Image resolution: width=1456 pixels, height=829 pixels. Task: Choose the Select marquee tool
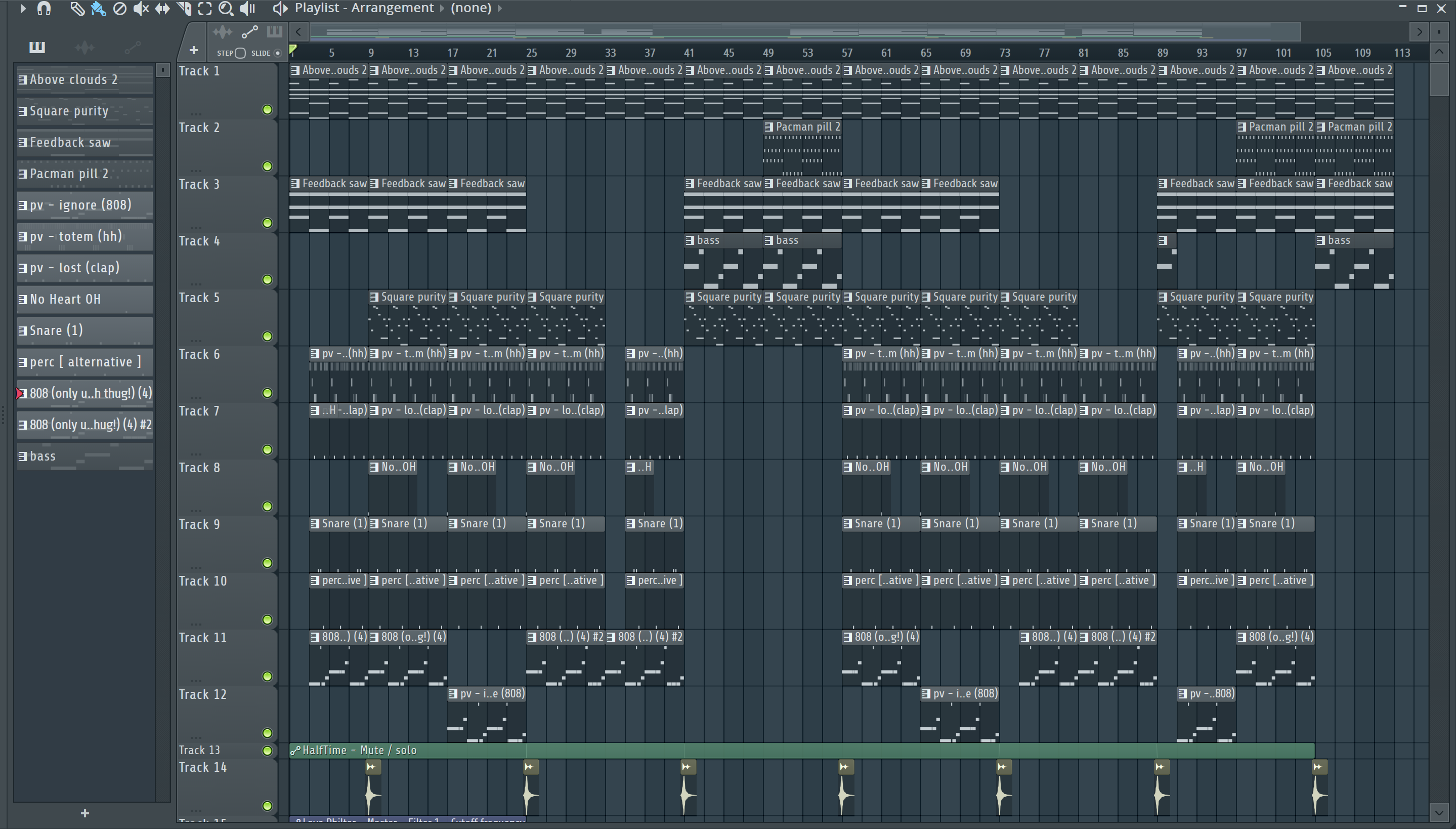pyautogui.click(x=205, y=8)
